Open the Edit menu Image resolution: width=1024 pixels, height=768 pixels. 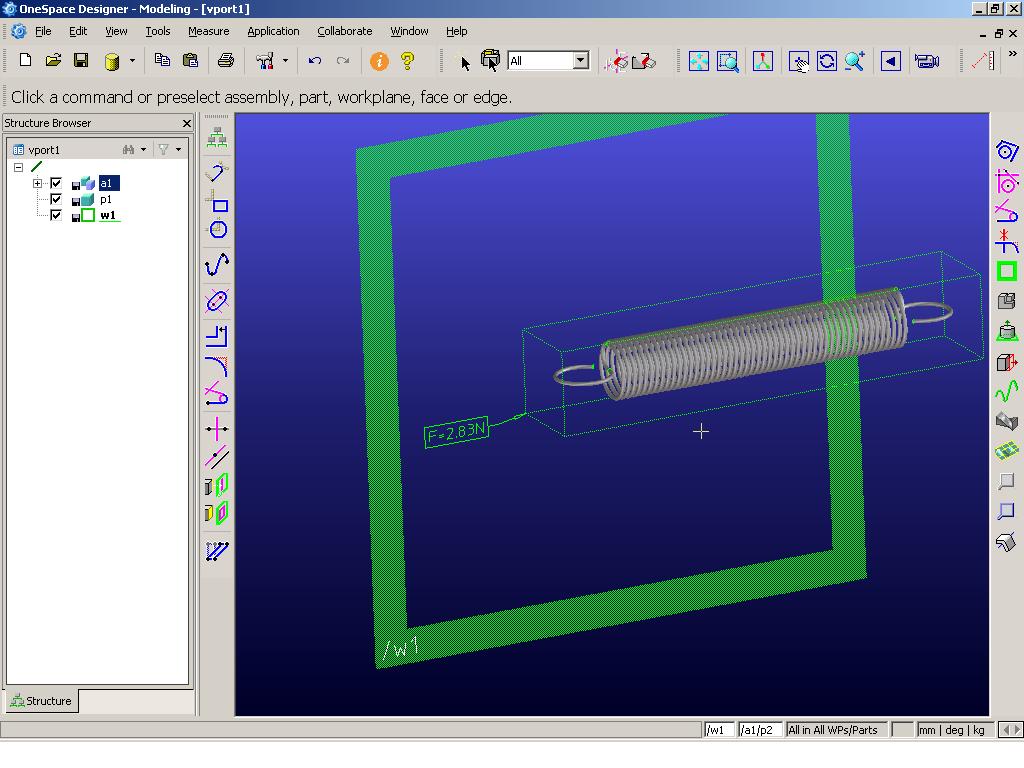tap(78, 31)
